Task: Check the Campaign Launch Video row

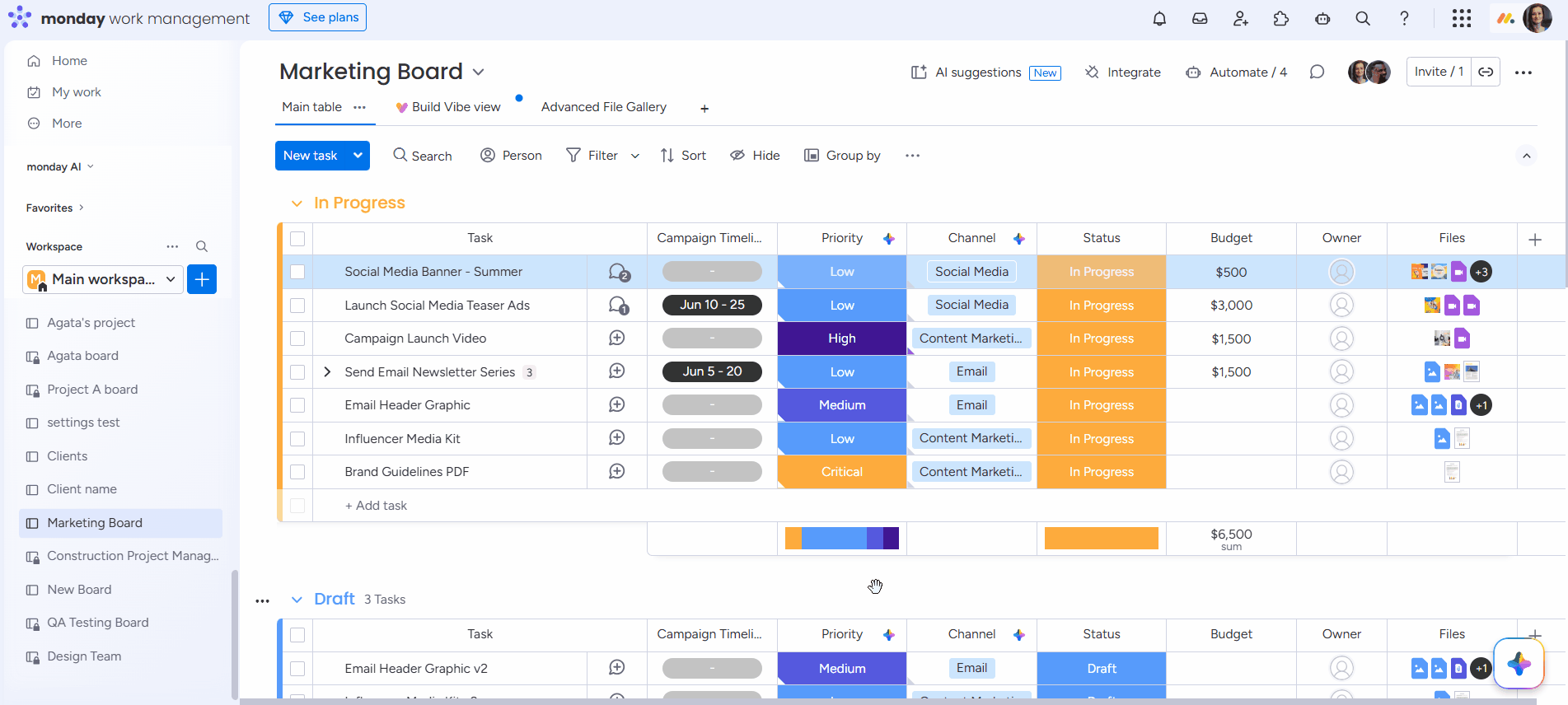Action: (x=297, y=338)
